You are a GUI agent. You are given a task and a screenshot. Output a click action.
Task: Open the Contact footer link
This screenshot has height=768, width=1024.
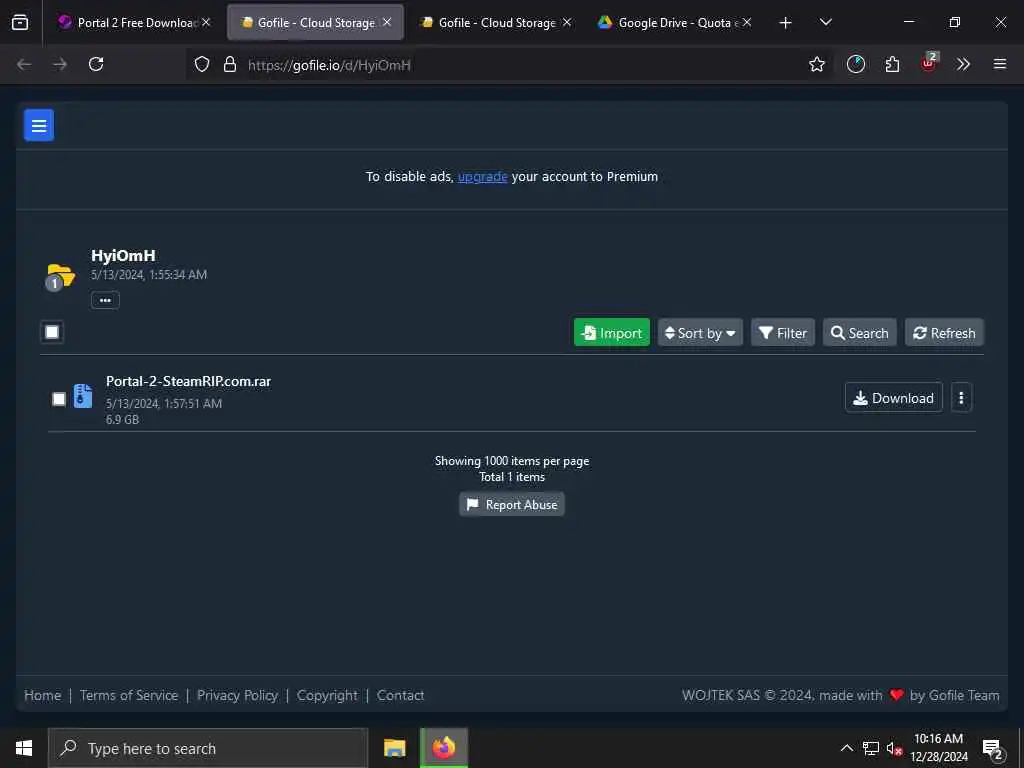[400, 695]
